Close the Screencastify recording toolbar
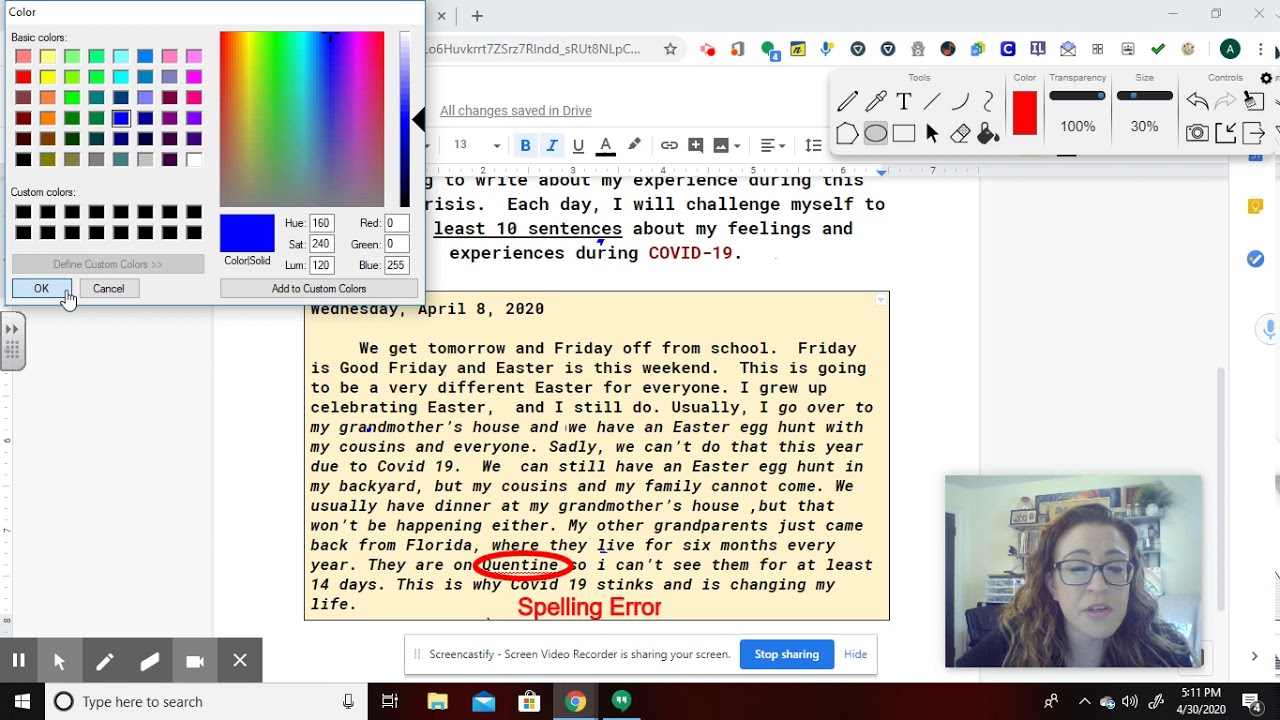The height and width of the screenshot is (720, 1280). [x=240, y=660]
